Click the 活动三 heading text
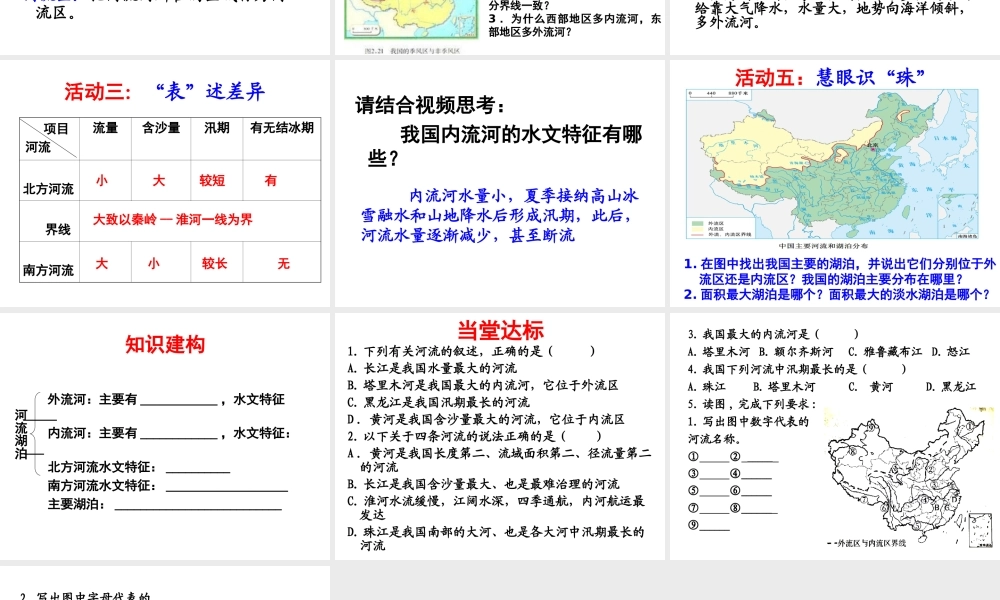Viewport: 1000px width, 600px height. 98,92
